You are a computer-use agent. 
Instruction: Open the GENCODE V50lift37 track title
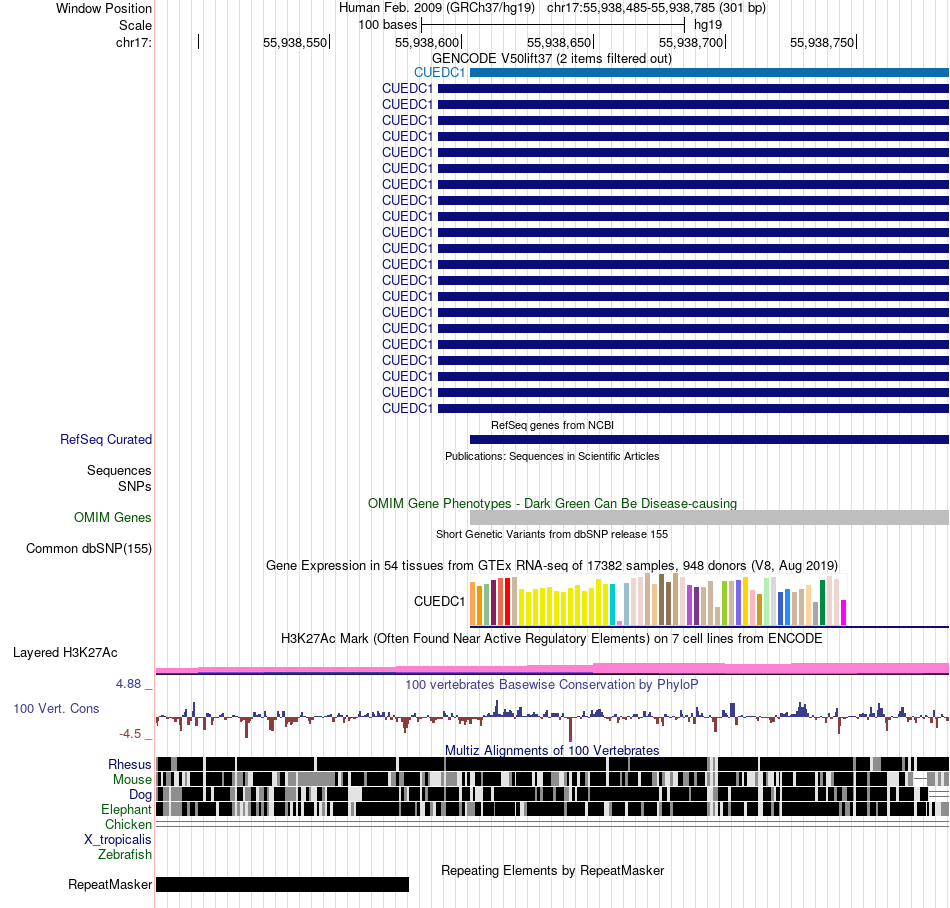(552, 59)
